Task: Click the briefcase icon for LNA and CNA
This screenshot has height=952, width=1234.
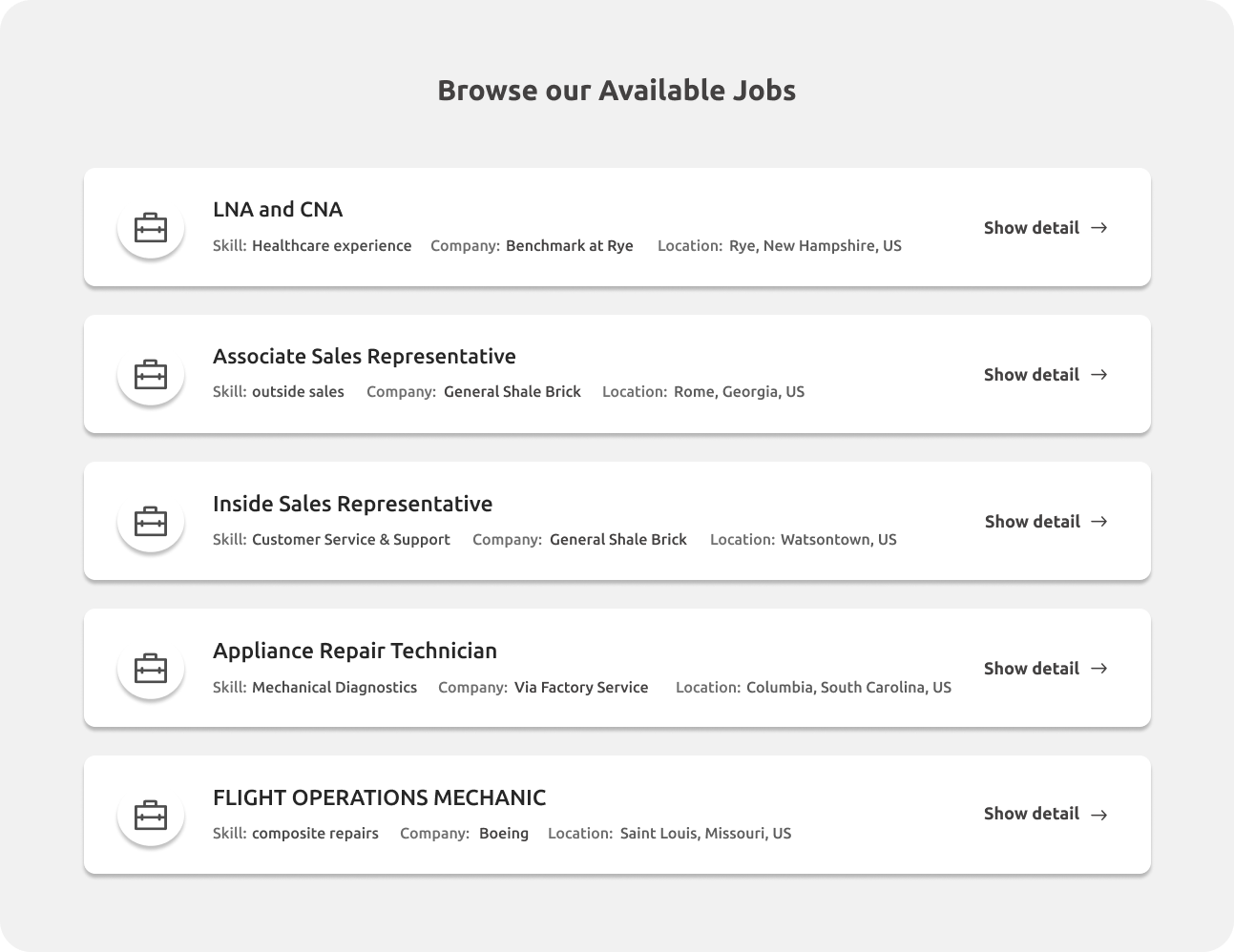Action: click(150, 227)
